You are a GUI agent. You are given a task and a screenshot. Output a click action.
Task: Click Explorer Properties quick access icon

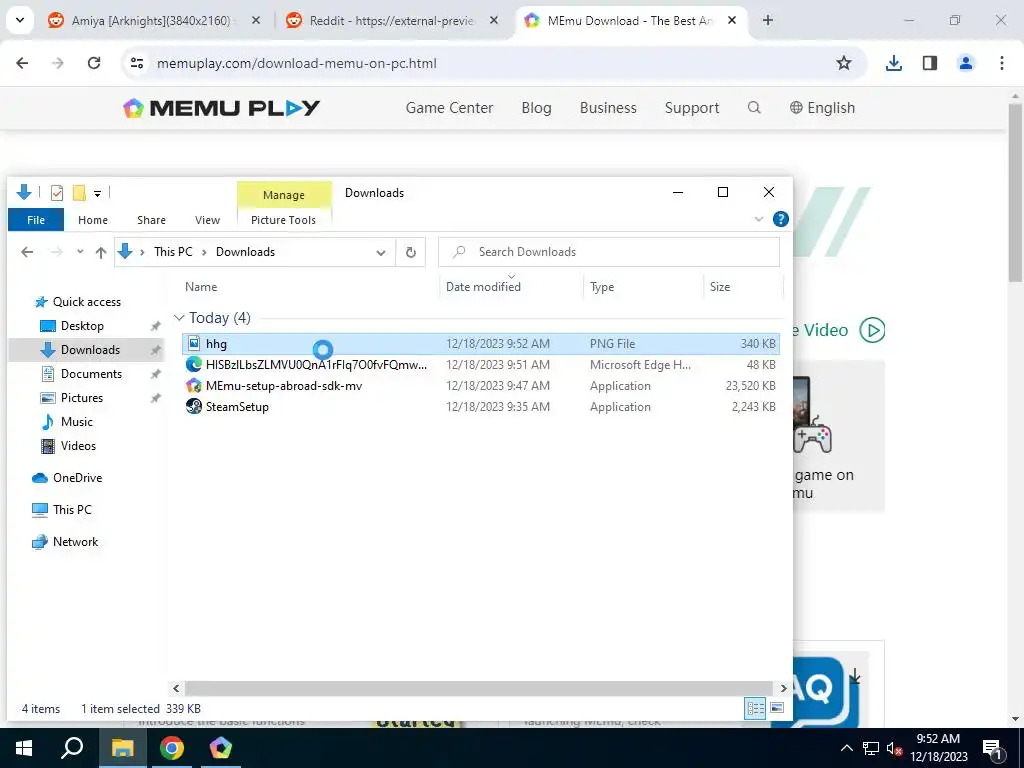pos(57,193)
